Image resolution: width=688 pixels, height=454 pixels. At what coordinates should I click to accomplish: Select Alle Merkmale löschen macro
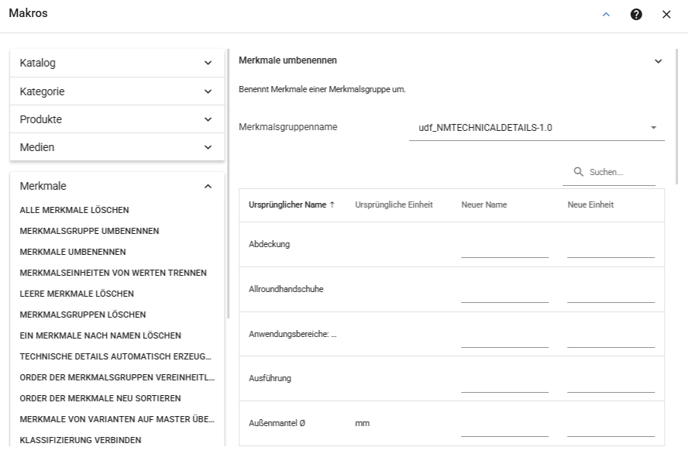(x=74, y=210)
